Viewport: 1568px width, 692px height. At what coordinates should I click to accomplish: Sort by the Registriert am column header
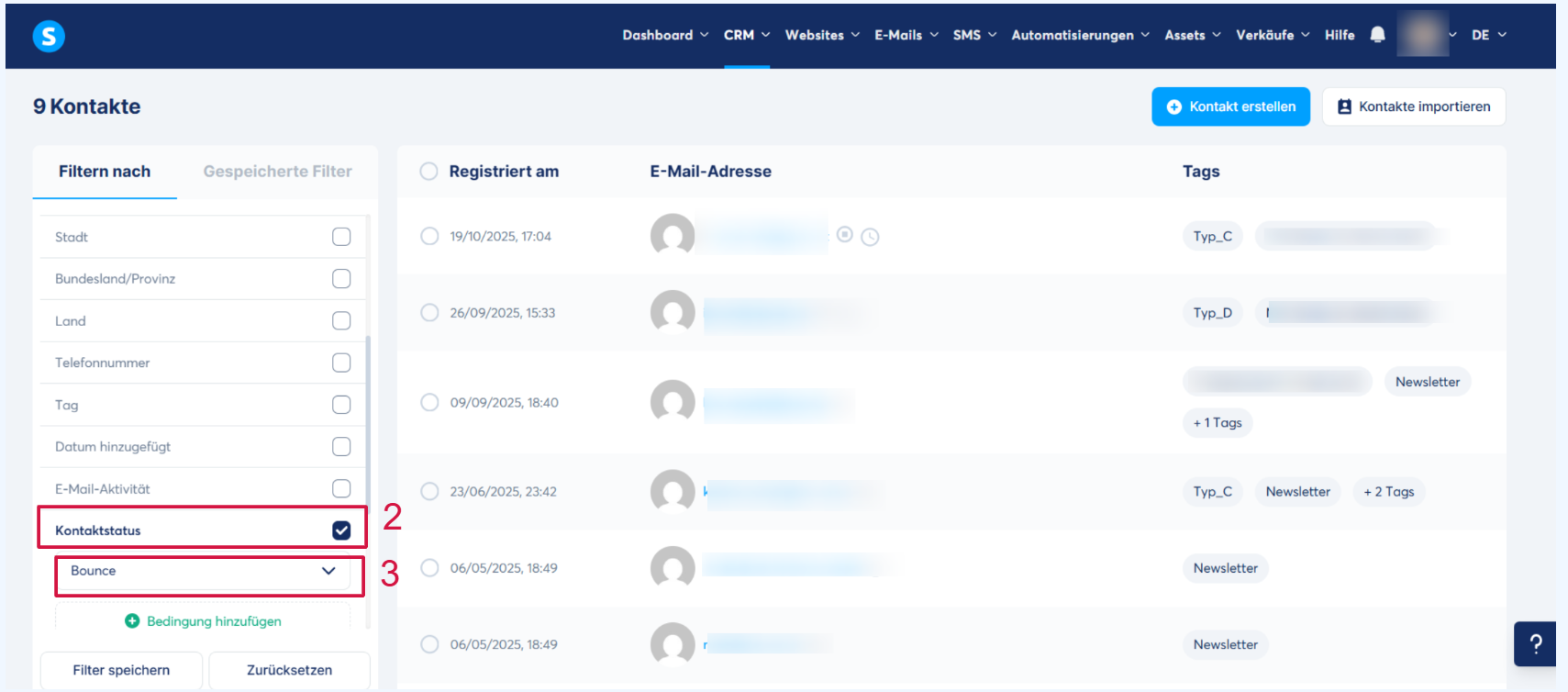click(504, 172)
